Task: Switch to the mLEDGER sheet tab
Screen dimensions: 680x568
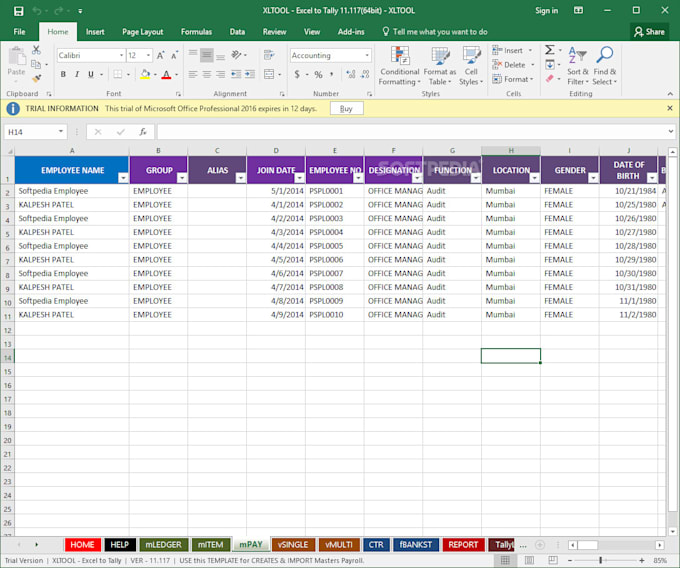Action: pyautogui.click(x=163, y=545)
